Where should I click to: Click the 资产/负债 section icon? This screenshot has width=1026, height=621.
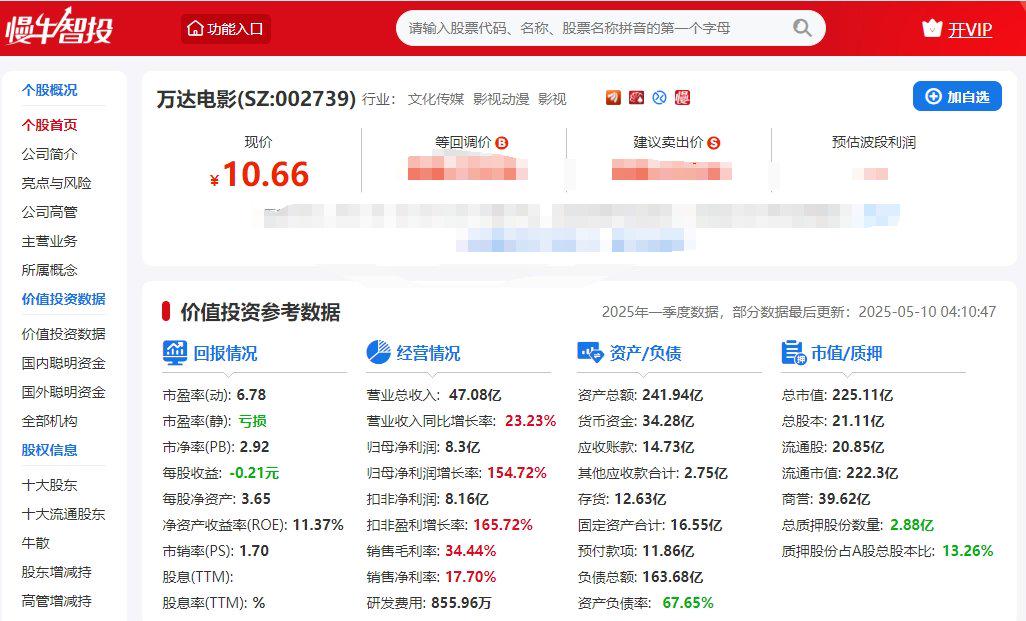pos(590,353)
